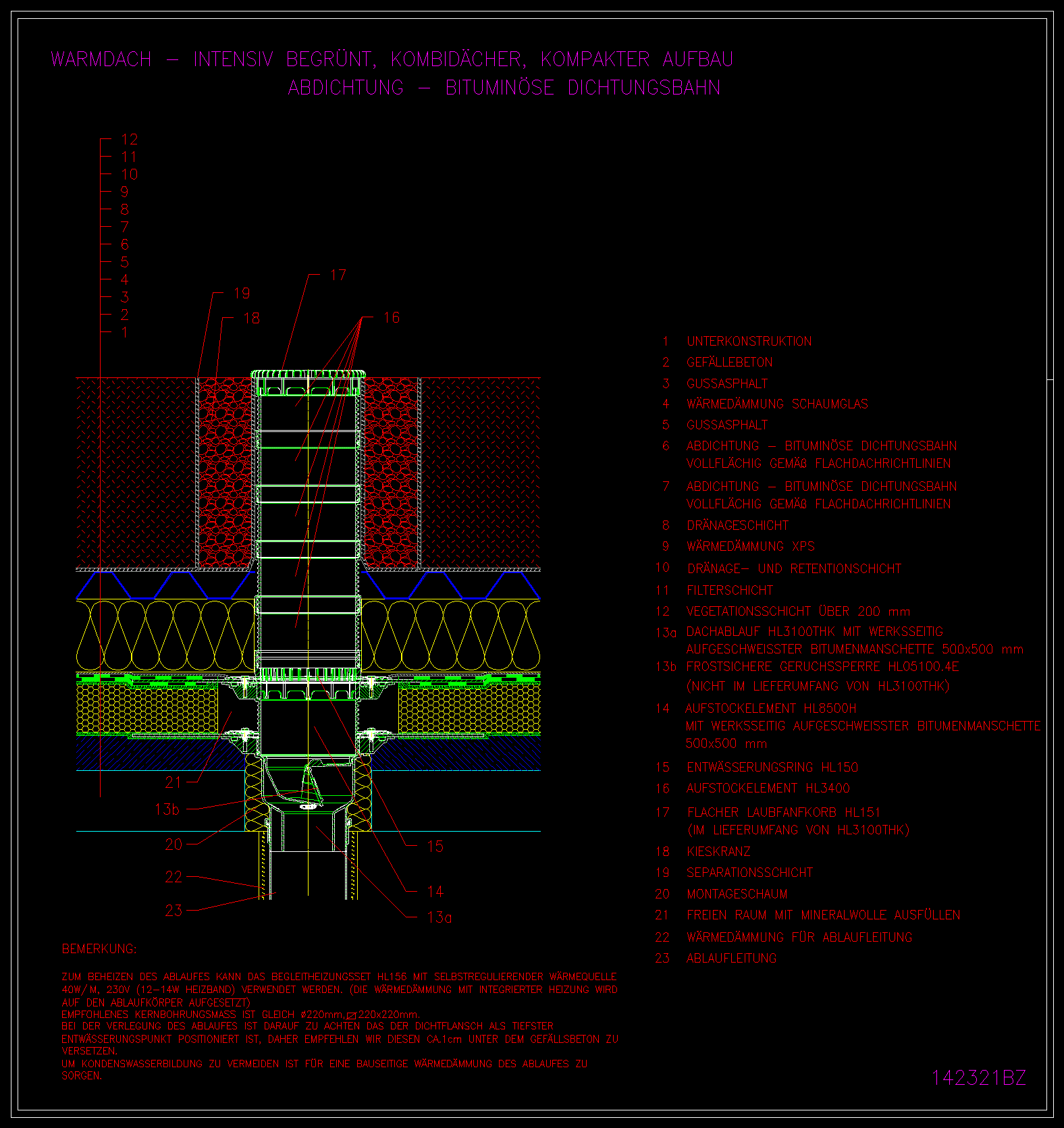Select legend entry 'VEGETATIONSSCHICHT ÜBER 200 mm'
Image resolution: width=1064 pixels, height=1128 pixels.
798,611
